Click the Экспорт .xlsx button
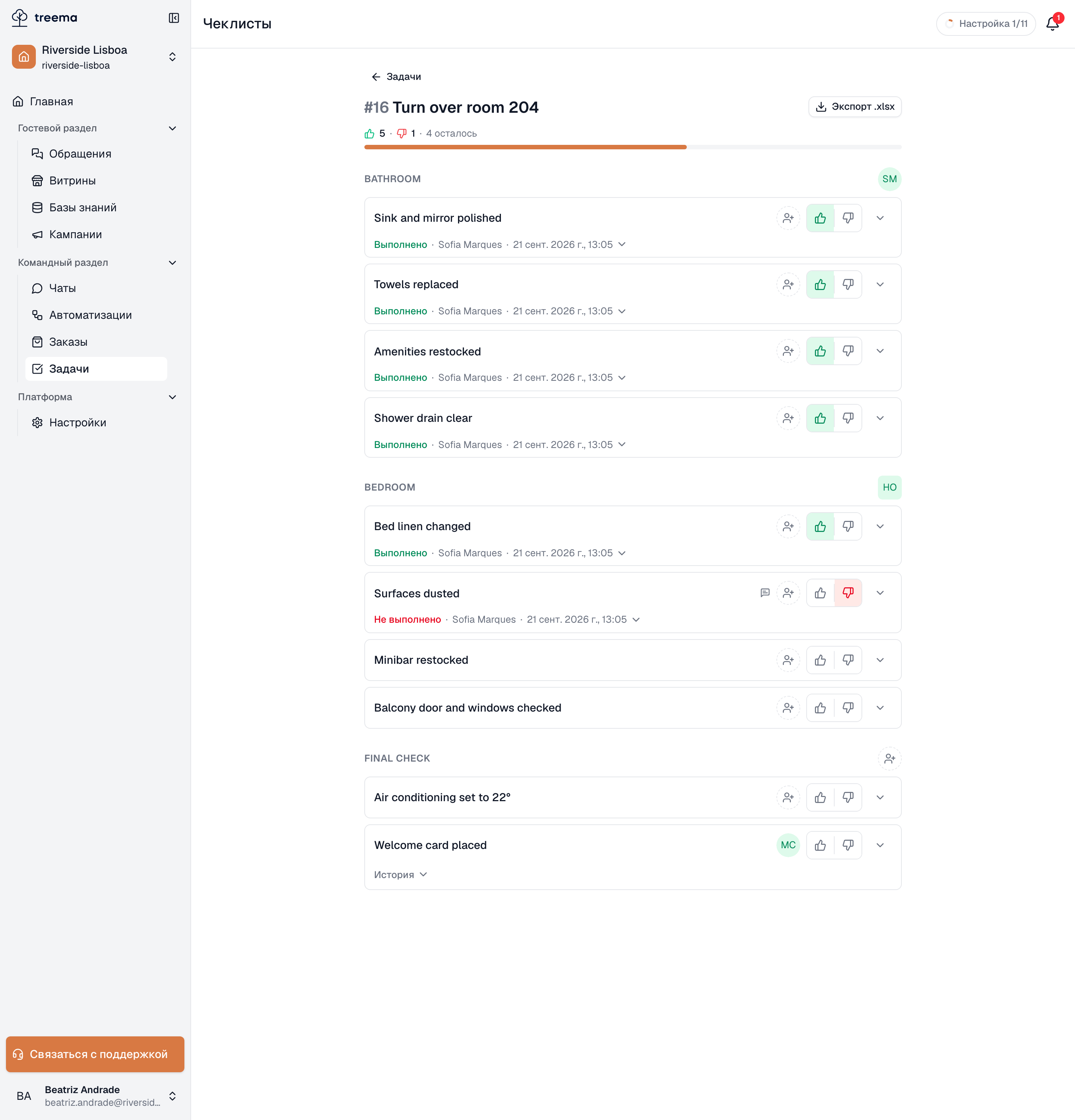1075x1120 pixels. [x=854, y=107]
